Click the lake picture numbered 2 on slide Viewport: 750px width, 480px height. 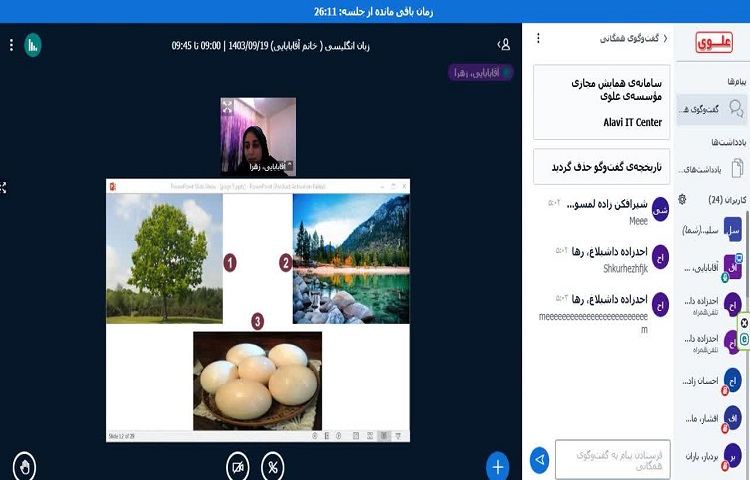click(x=351, y=259)
